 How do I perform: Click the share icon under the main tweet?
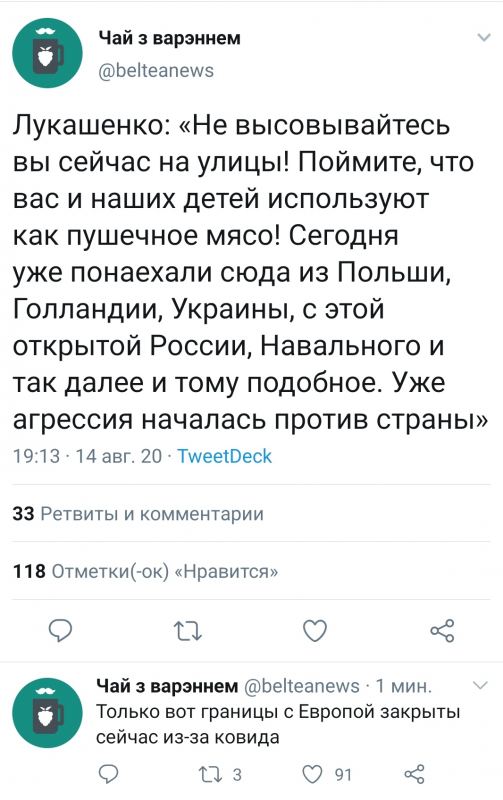point(442,631)
